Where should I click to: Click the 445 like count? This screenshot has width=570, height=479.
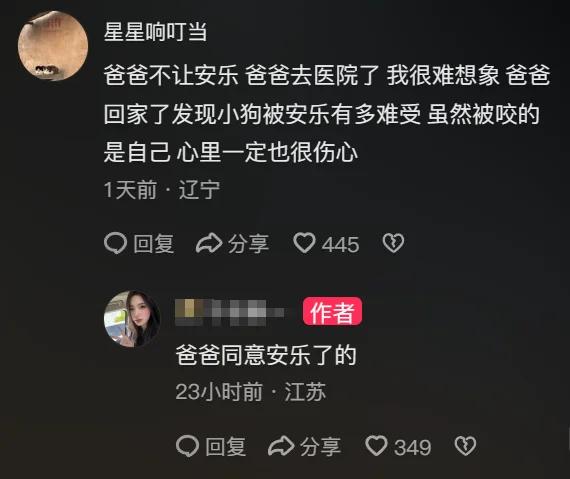pos(341,244)
